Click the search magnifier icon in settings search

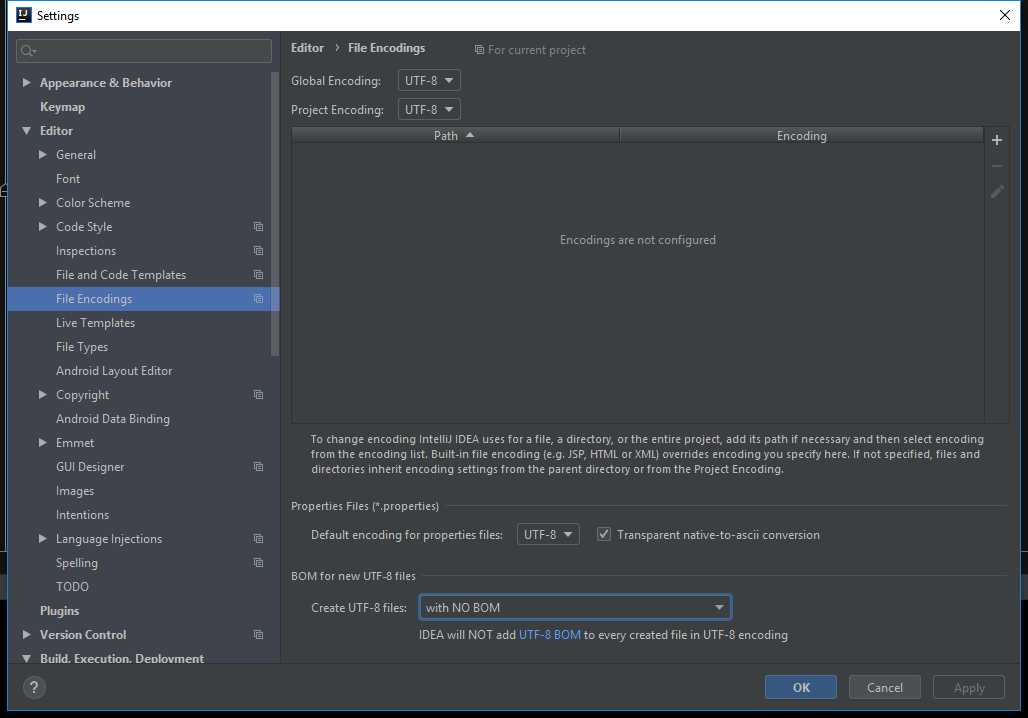[x=28, y=50]
